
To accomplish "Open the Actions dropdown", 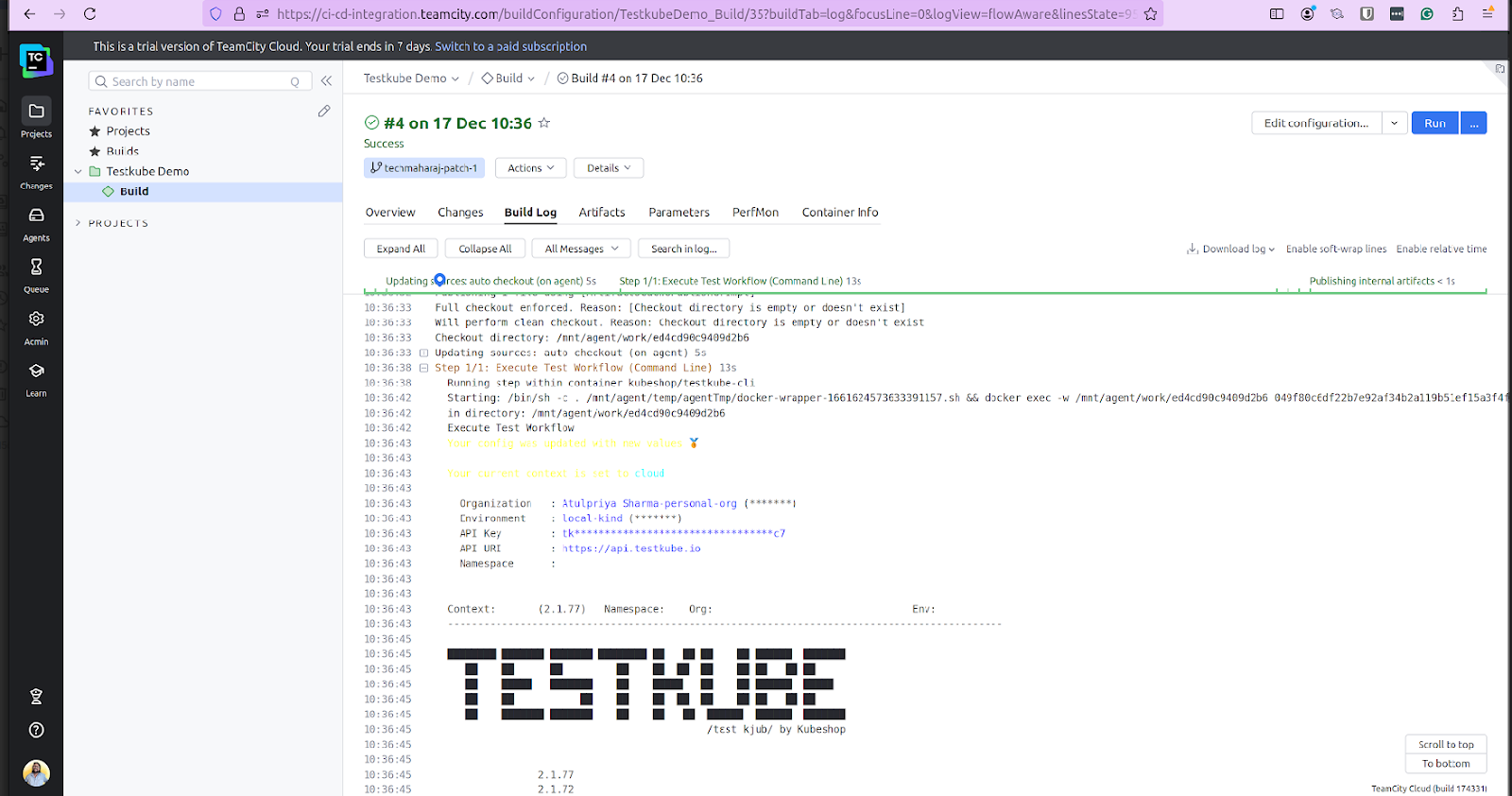I will 531,168.
